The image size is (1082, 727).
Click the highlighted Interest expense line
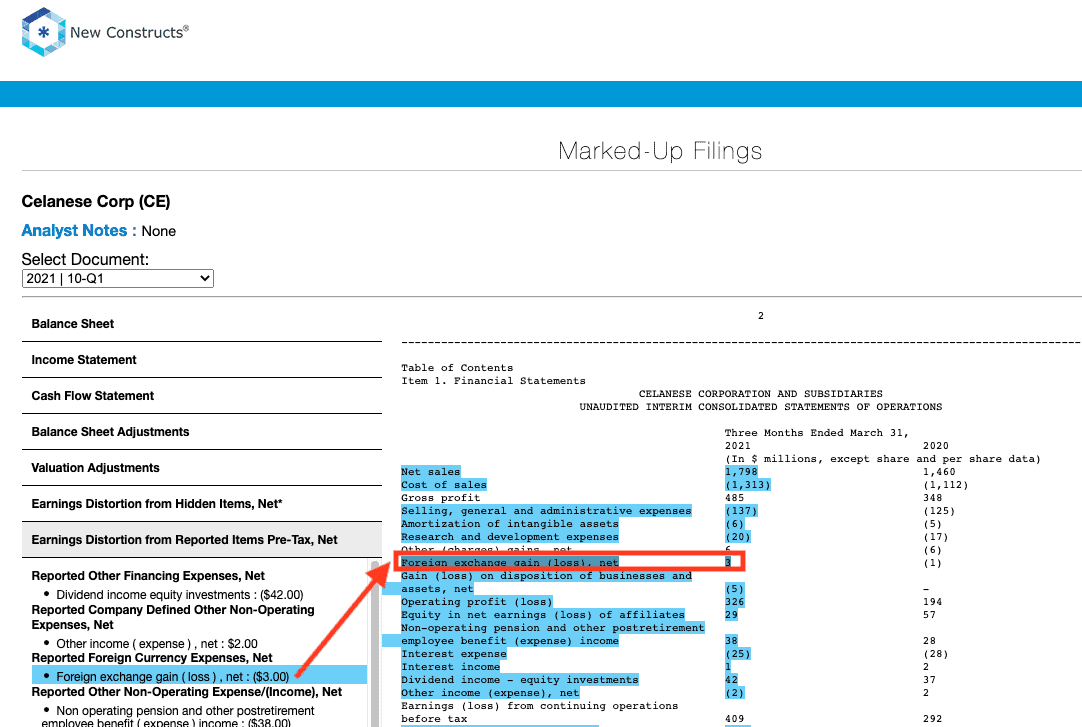[453, 654]
